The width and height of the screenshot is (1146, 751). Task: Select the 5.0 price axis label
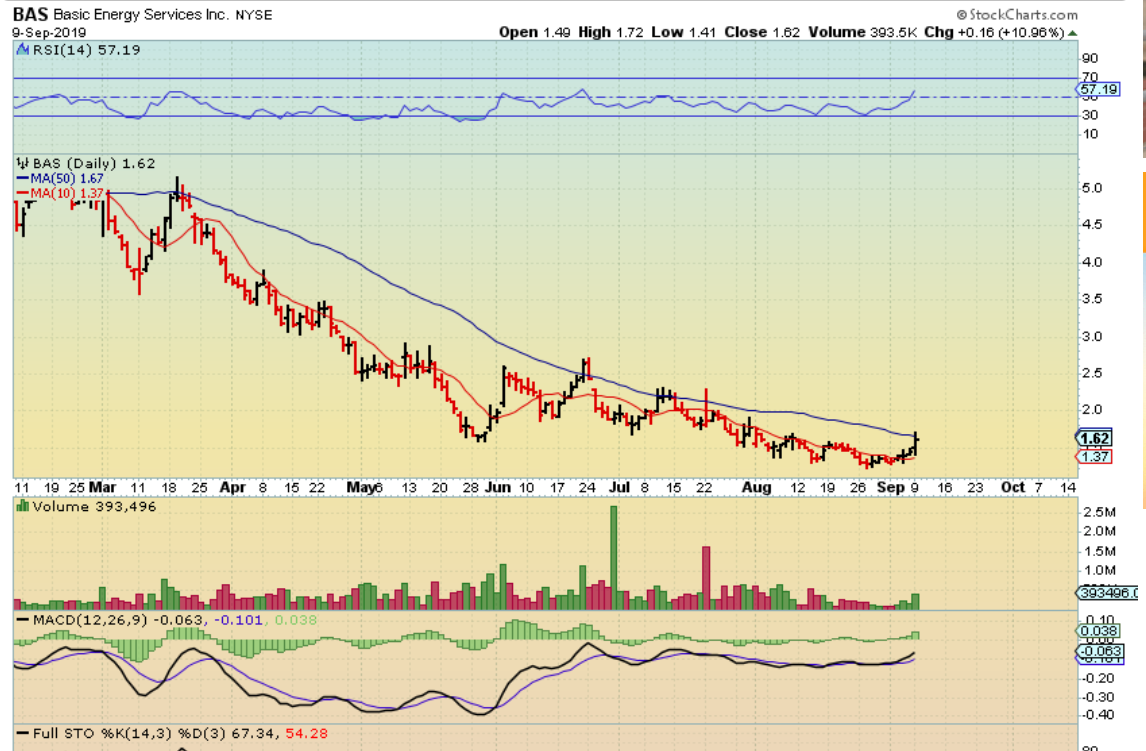coord(1091,188)
